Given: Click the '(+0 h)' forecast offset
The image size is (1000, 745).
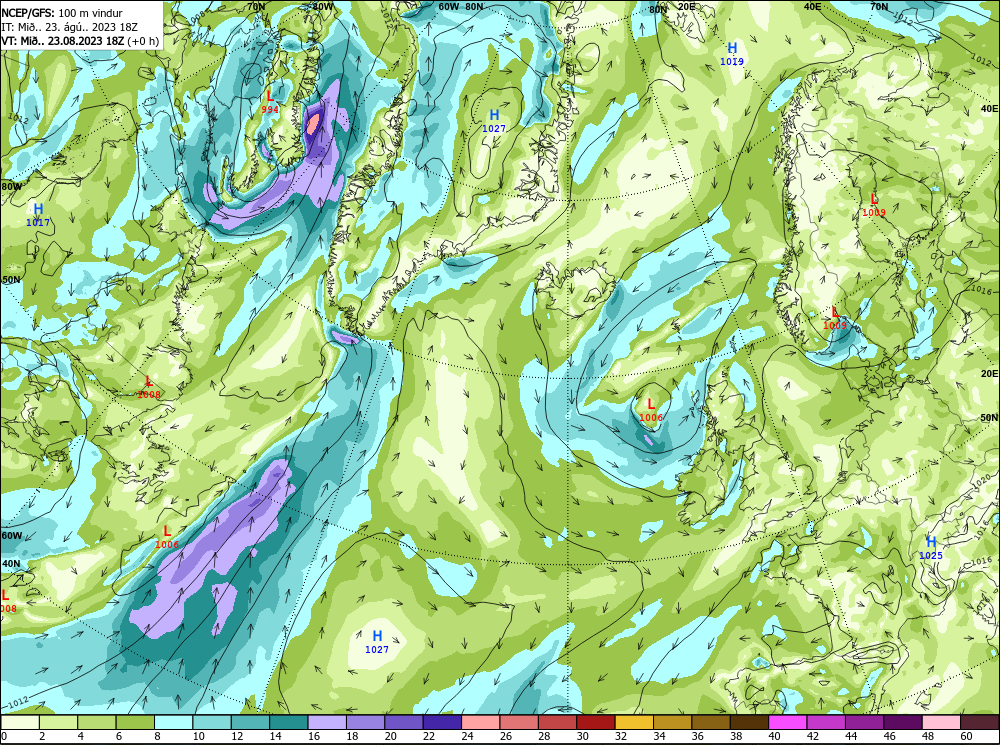Looking at the screenshot, I should click(x=143, y=41).
